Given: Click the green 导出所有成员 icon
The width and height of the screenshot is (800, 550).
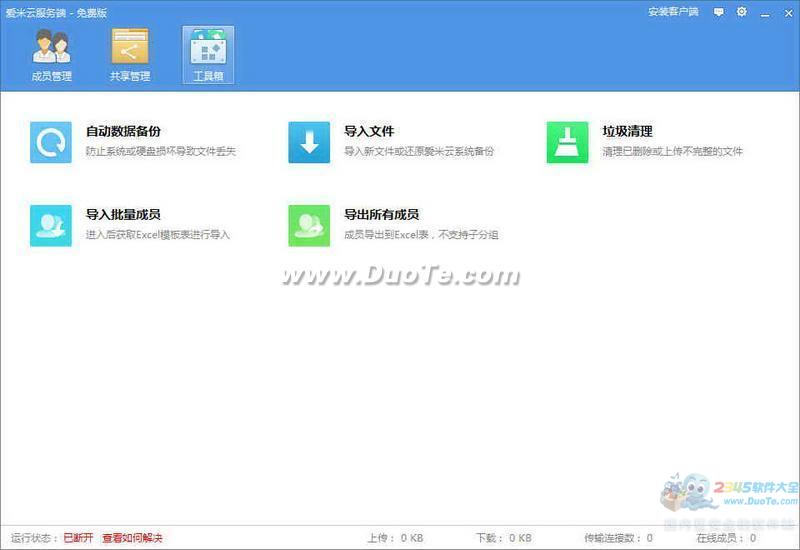Looking at the screenshot, I should 309,225.
